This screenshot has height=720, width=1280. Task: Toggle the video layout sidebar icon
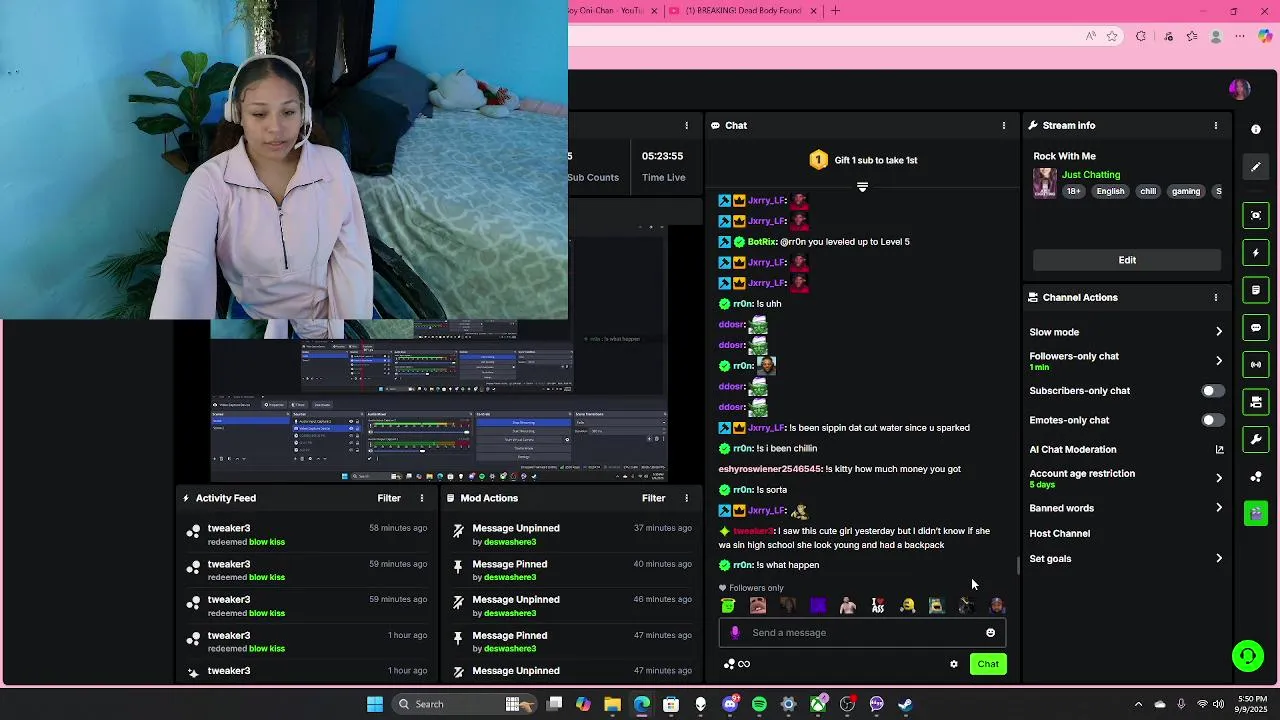coord(1256,402)
